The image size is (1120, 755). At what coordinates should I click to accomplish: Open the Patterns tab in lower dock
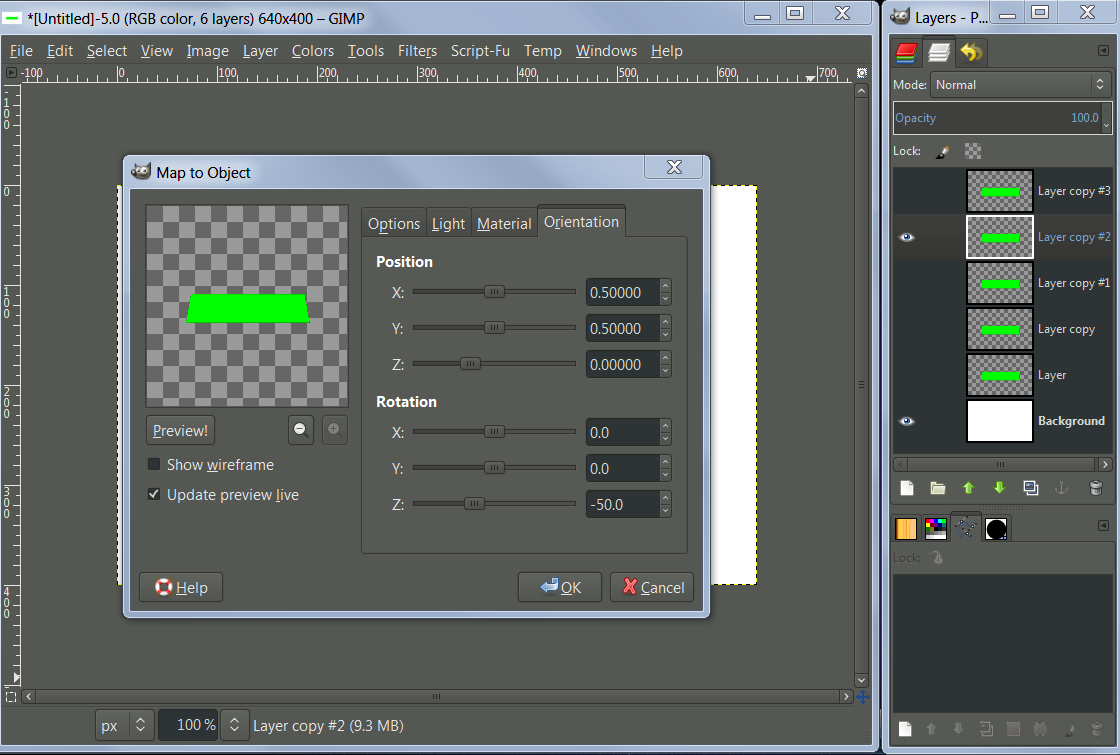click(906, 529)
